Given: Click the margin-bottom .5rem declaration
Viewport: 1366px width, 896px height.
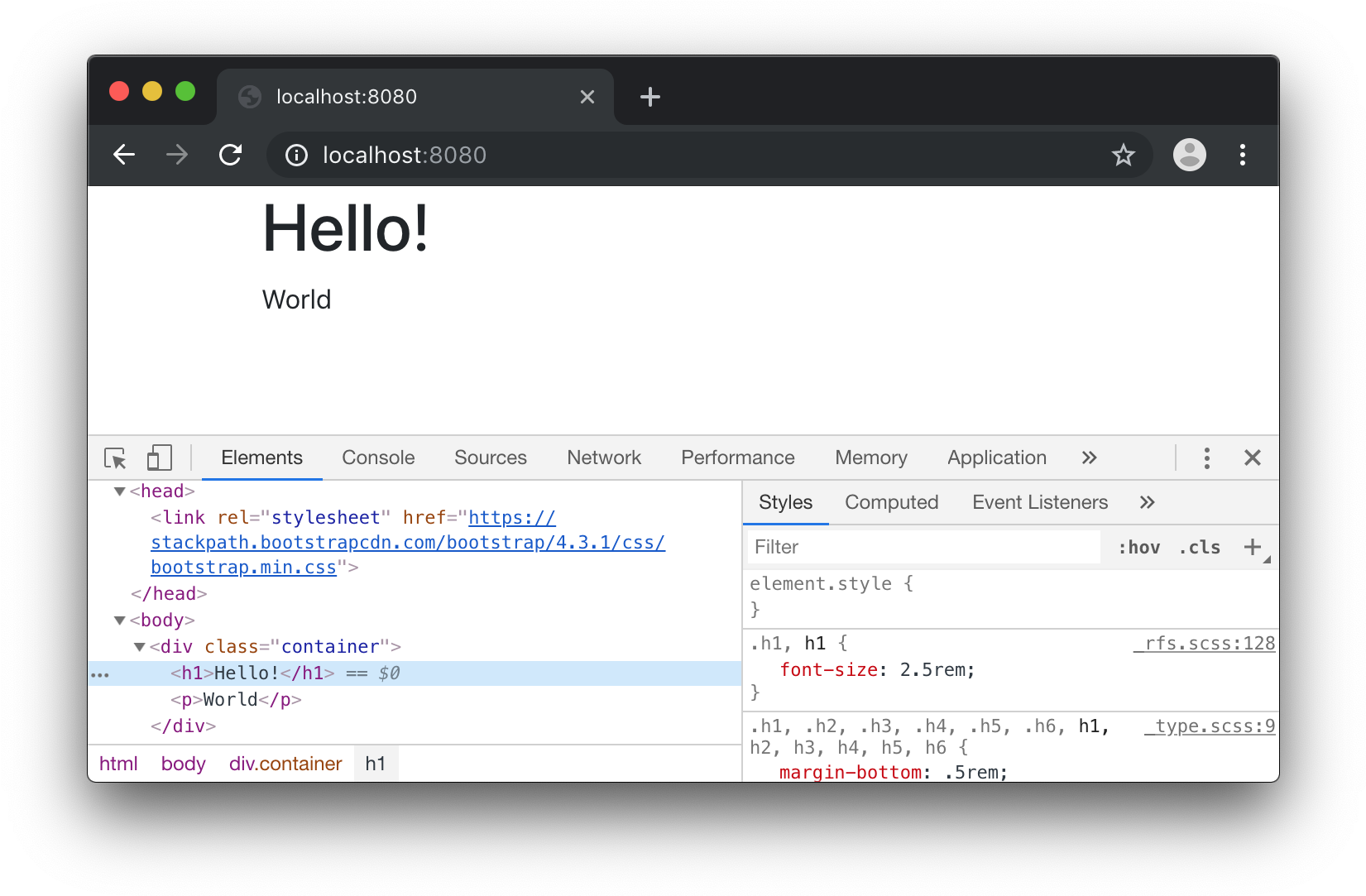Looking at the screenshot, I should [894, 772].
